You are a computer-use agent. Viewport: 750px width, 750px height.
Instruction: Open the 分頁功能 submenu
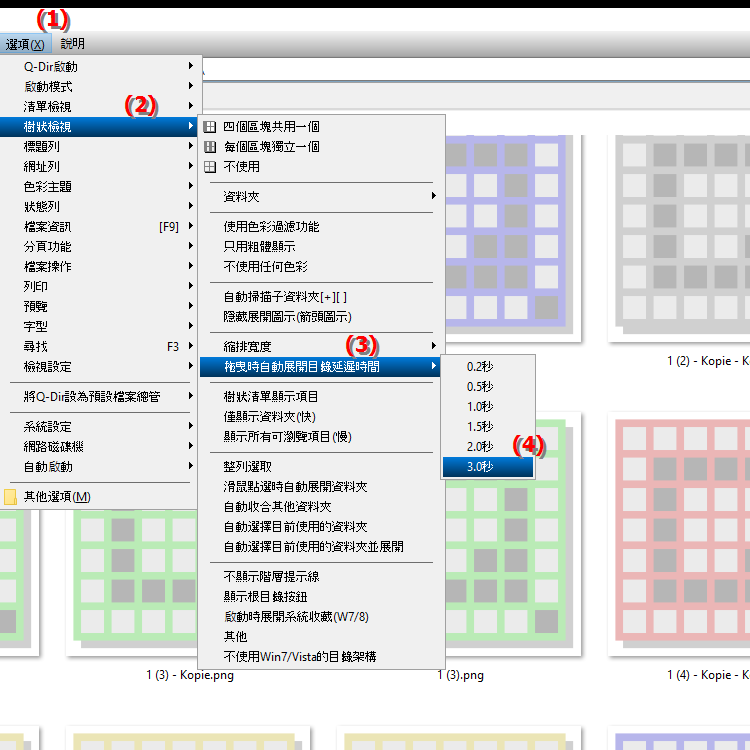point(99,246)
